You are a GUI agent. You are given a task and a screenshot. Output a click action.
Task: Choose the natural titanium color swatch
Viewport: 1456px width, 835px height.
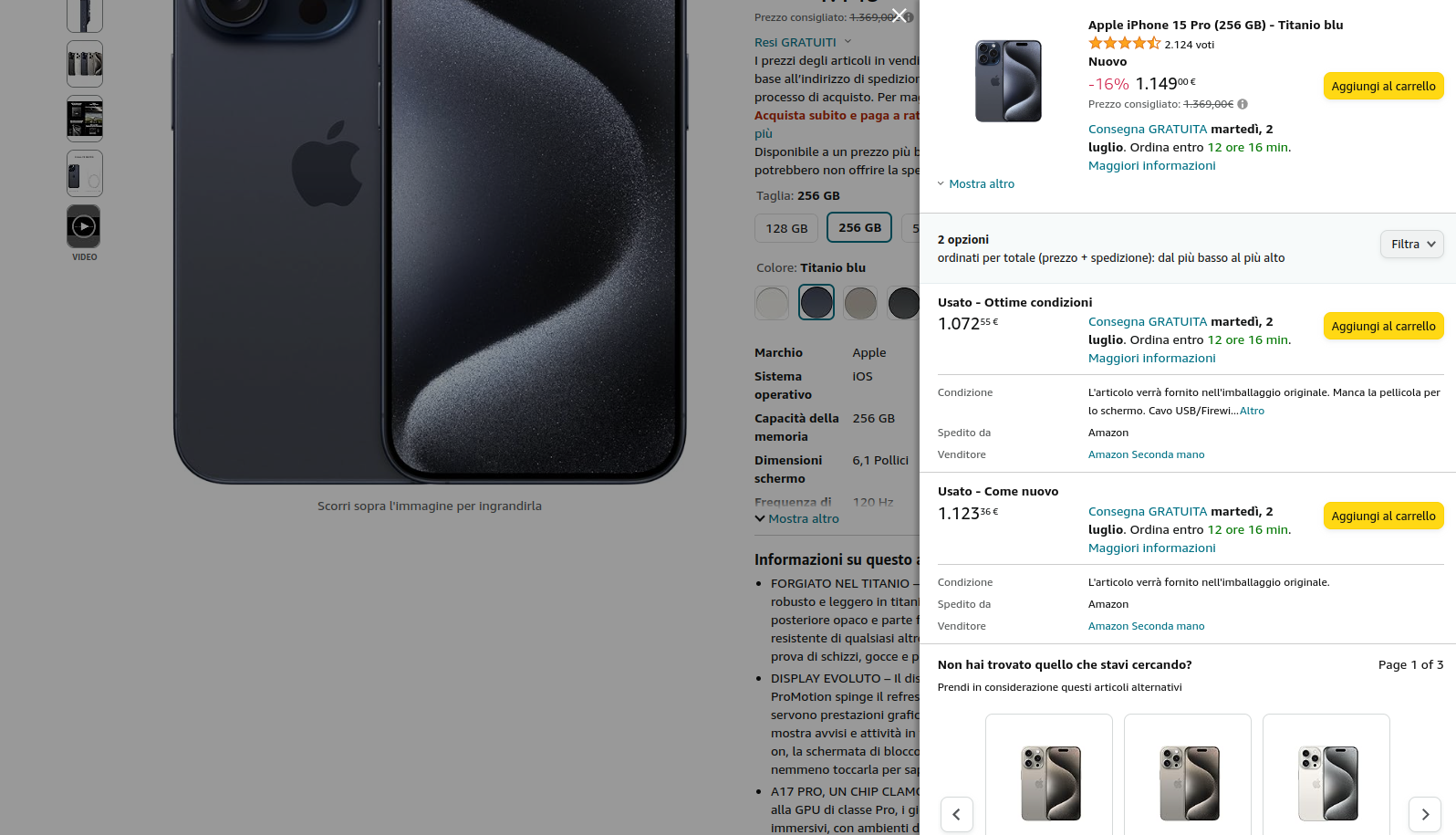tap(860, 303)
